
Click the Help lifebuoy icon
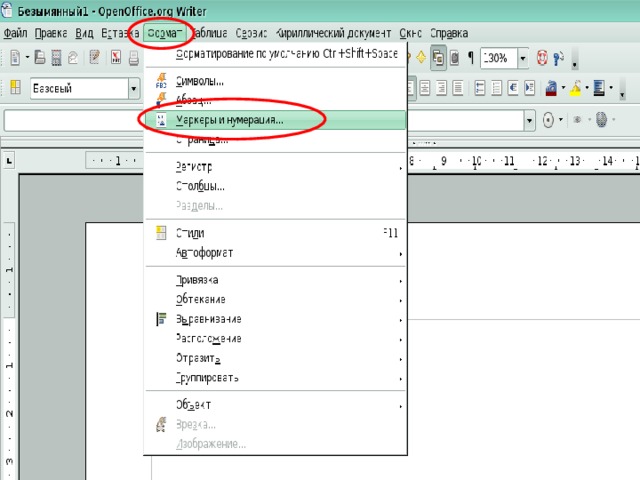pos(542,58)
